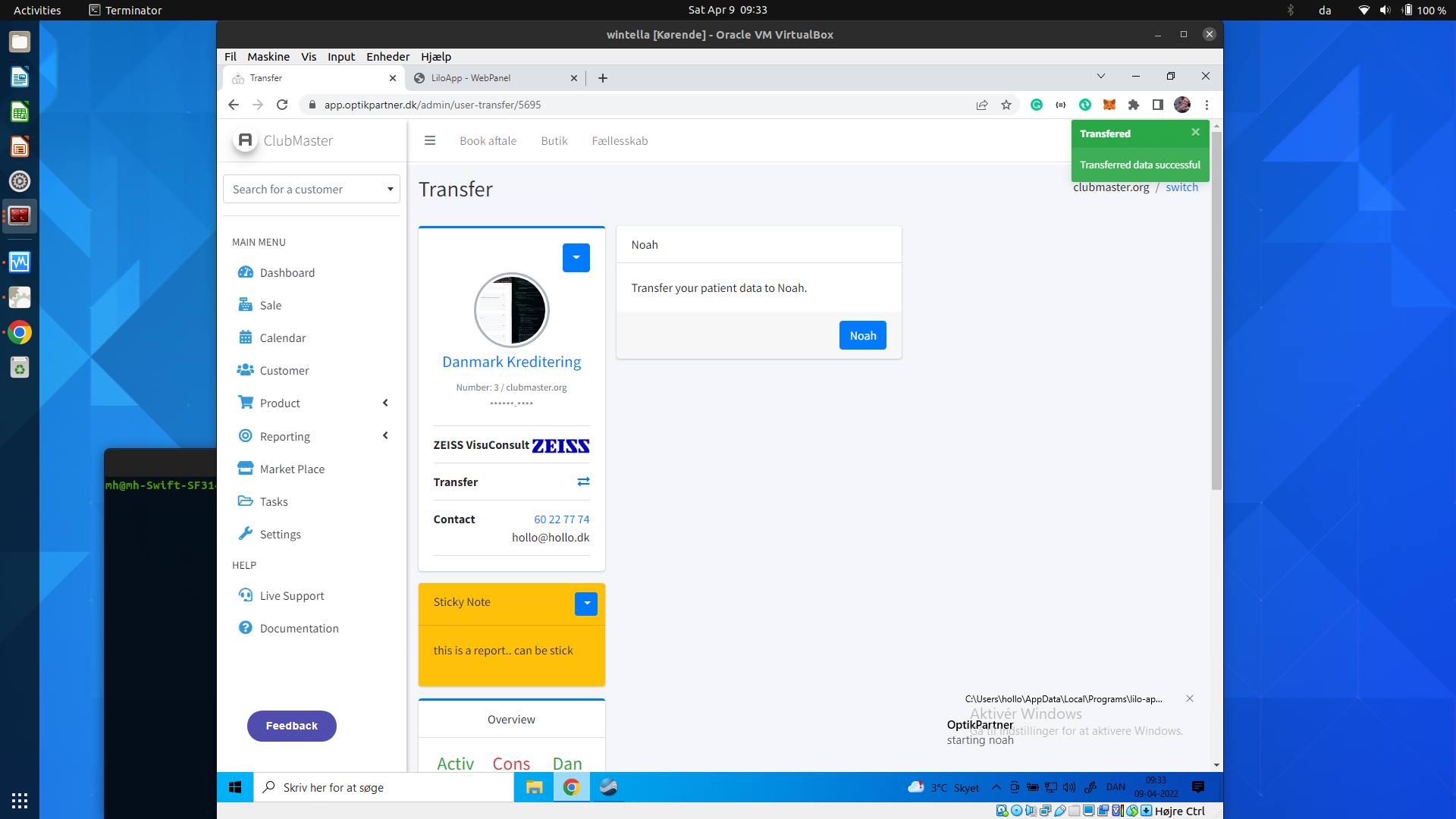Open the Search for a customer dropdown

point(312,189)
